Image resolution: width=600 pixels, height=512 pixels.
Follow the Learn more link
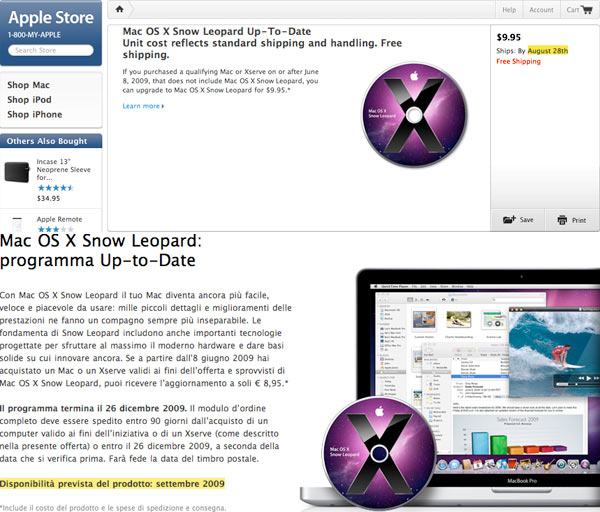[x=143, y=106]
